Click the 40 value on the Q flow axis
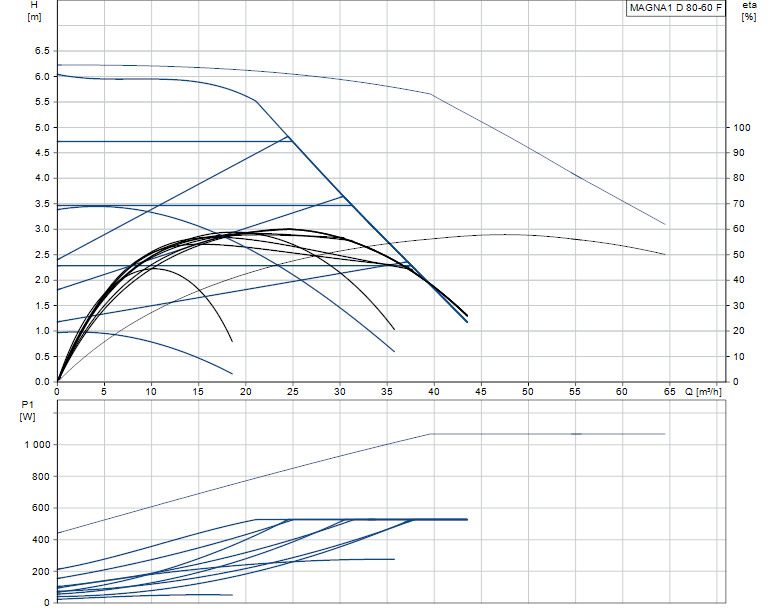The width and height of the screenshot is (774, 611). 433,392
